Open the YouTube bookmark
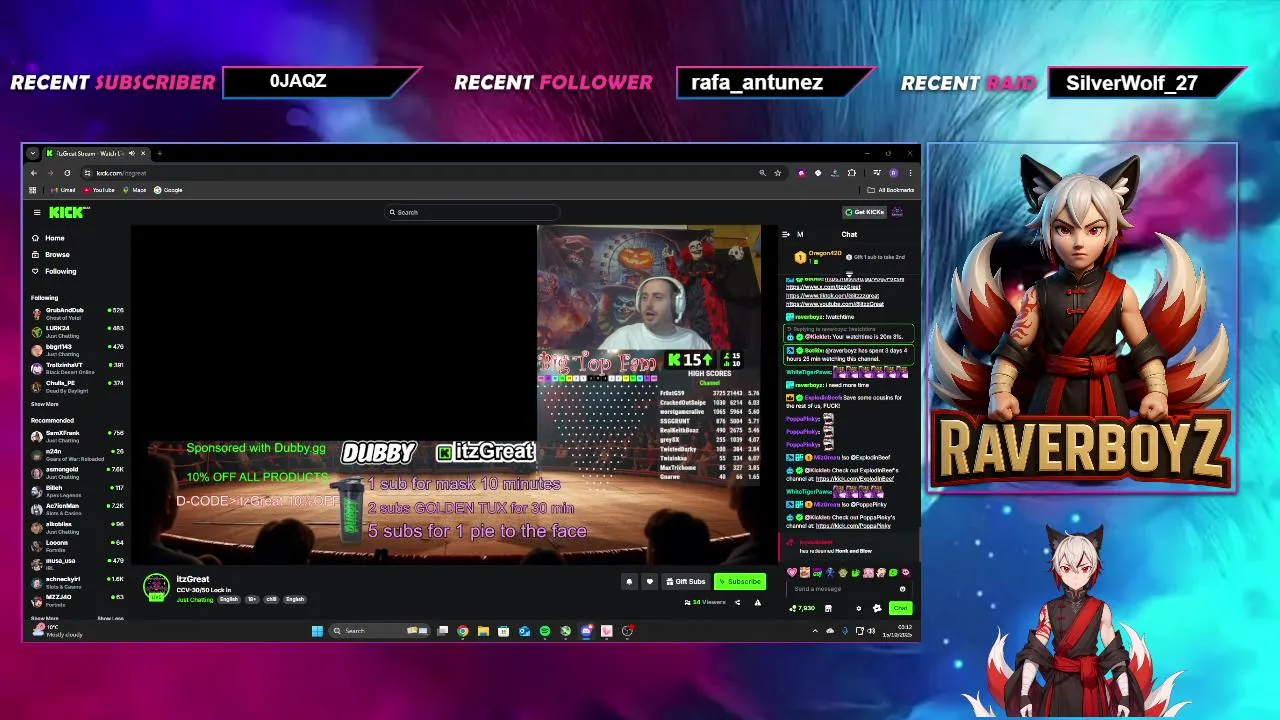 click(x=99, y=190)
